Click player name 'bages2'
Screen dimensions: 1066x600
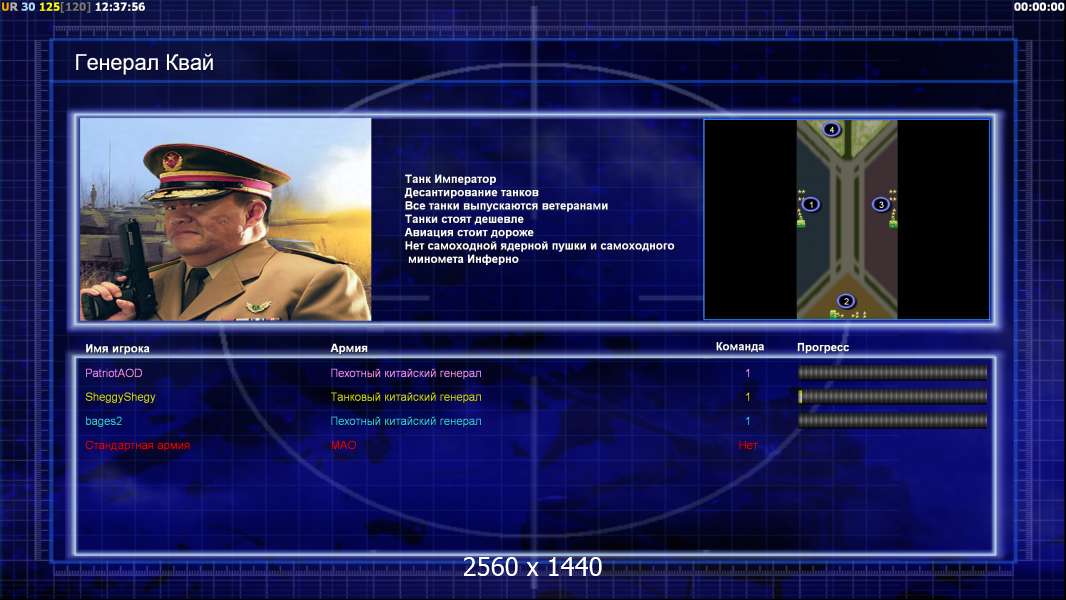point(103,421)
